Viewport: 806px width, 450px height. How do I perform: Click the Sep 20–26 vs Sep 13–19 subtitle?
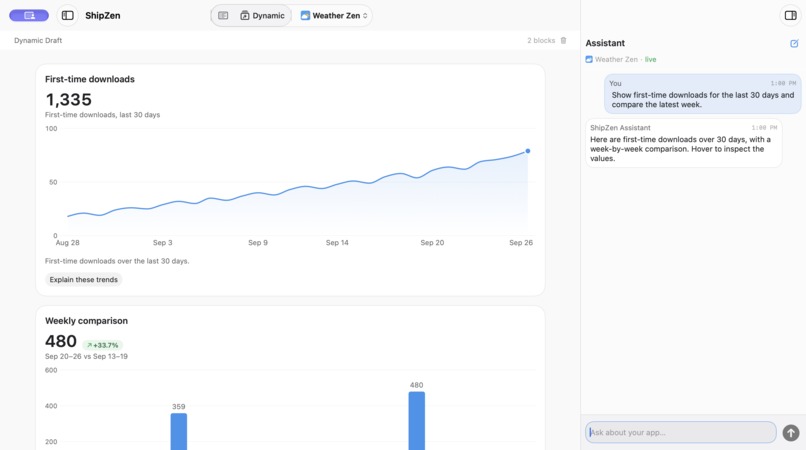[86, 356]
